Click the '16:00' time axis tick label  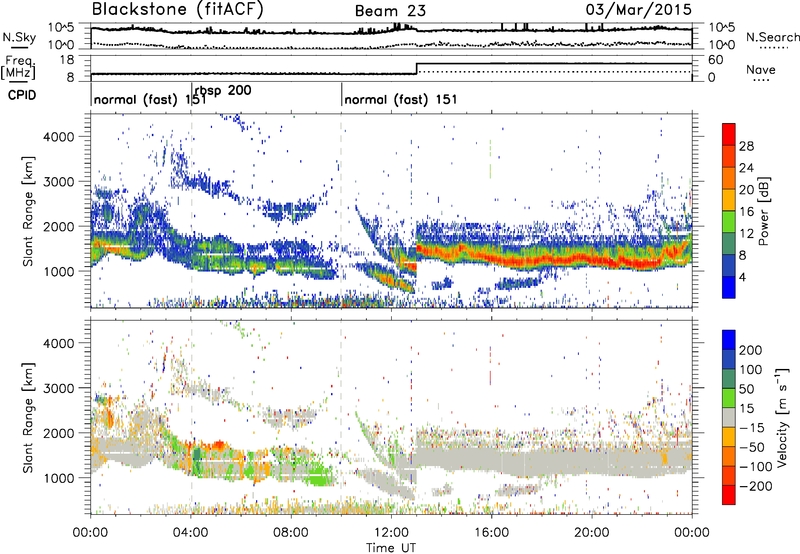pyautogui.click(x=491, y=533)
